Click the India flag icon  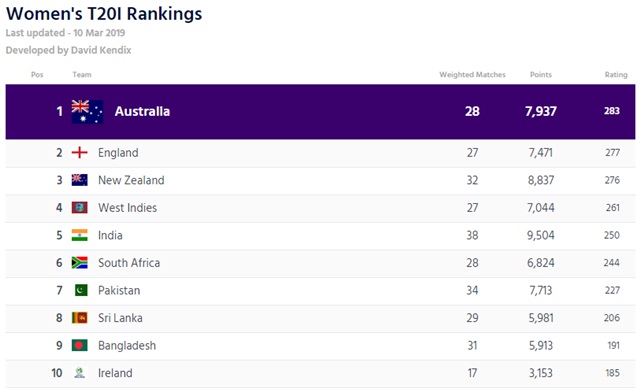[x=79, y=235]
